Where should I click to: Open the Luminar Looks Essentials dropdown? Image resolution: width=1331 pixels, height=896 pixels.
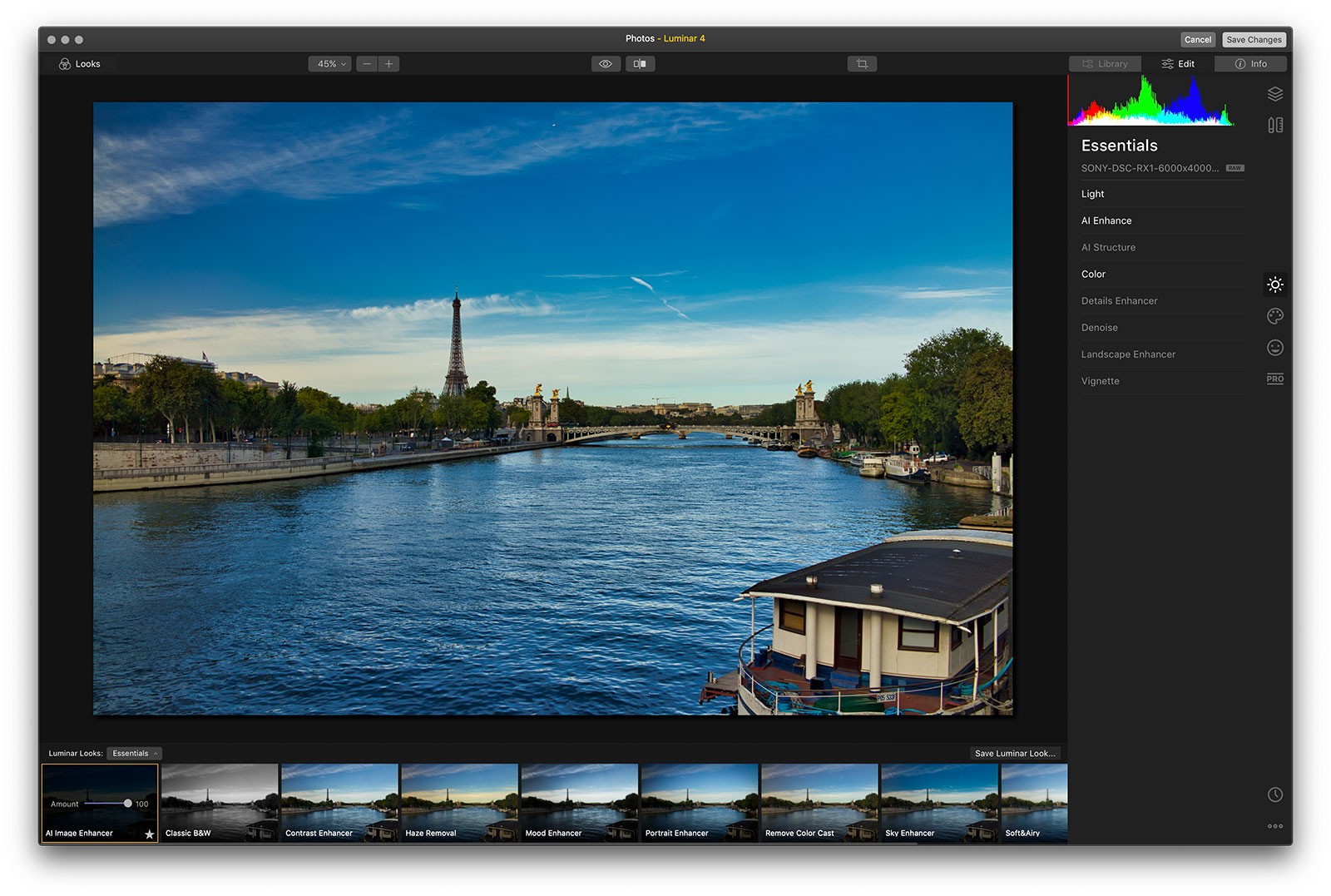click(x=135, y=754)
